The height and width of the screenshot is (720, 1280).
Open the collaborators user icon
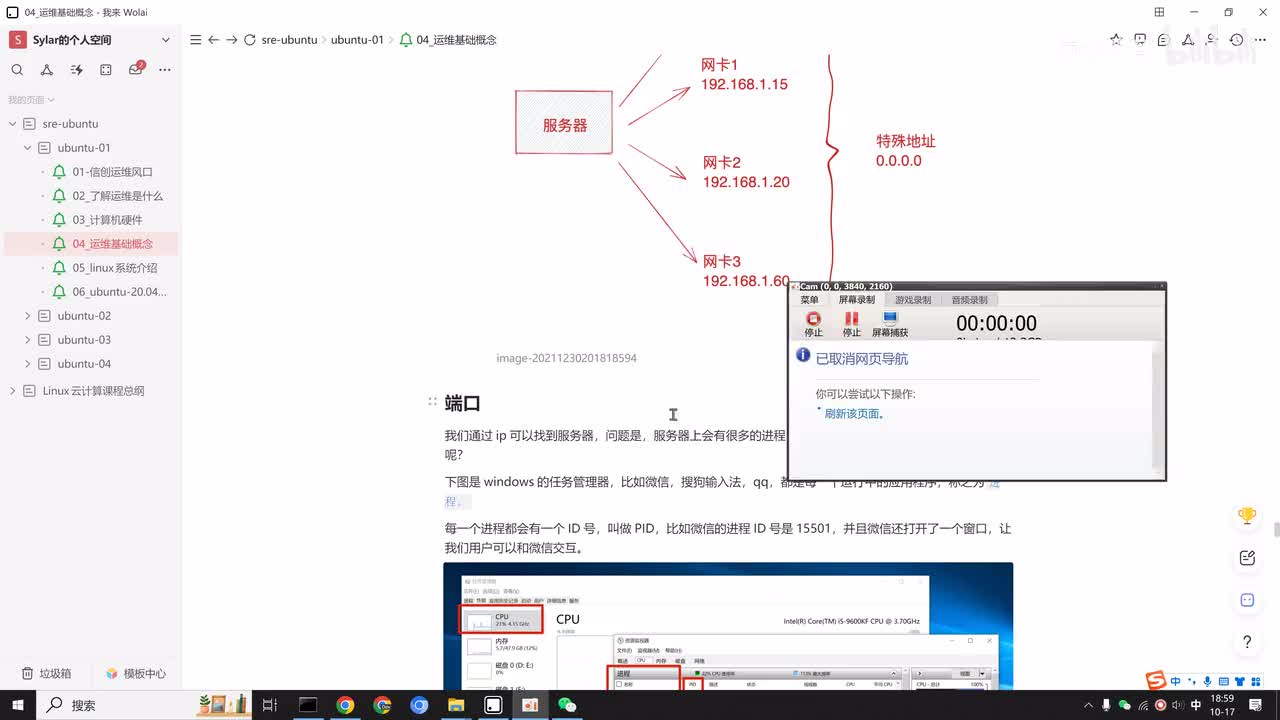1212,40
